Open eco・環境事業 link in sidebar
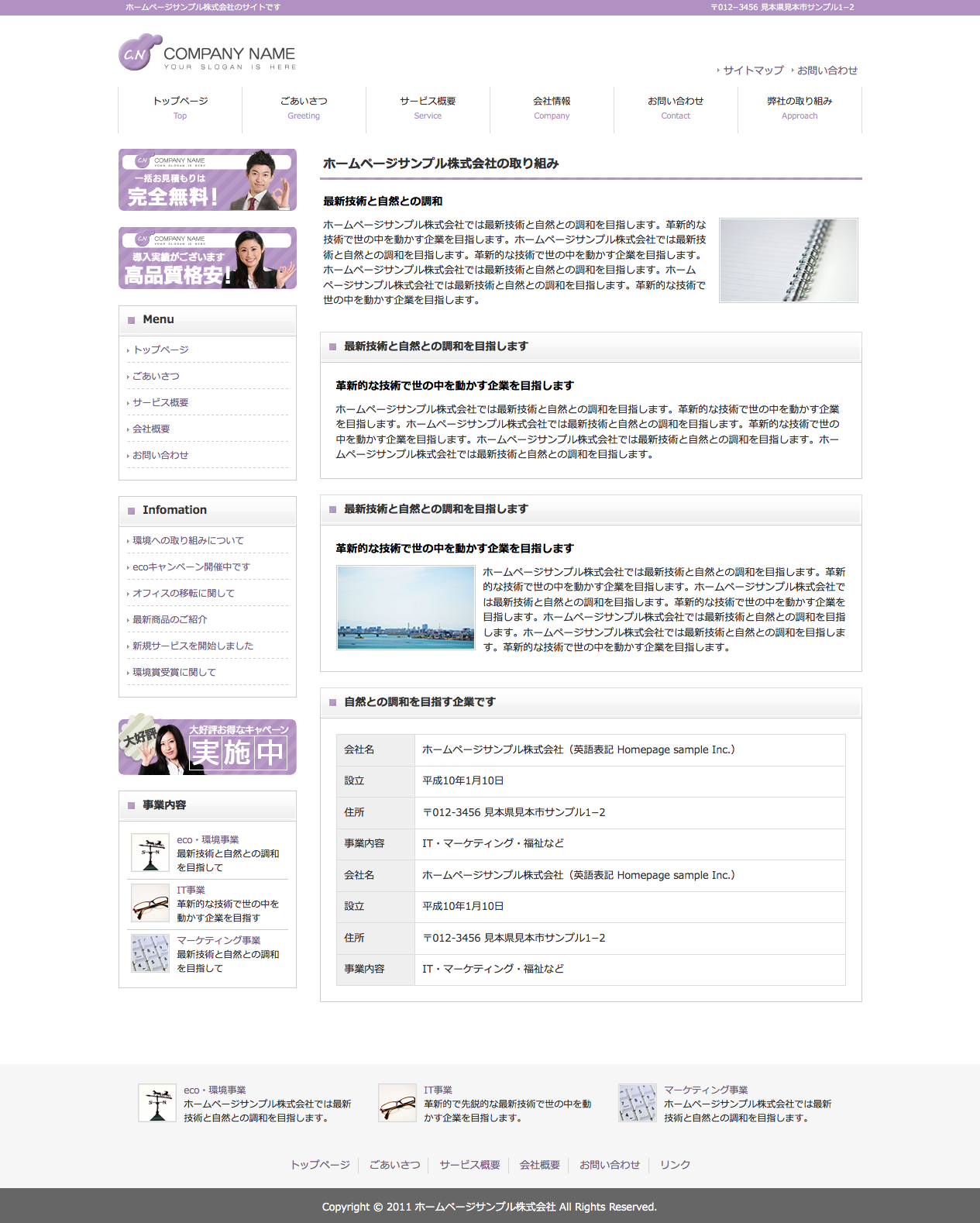 click(208, 839)
